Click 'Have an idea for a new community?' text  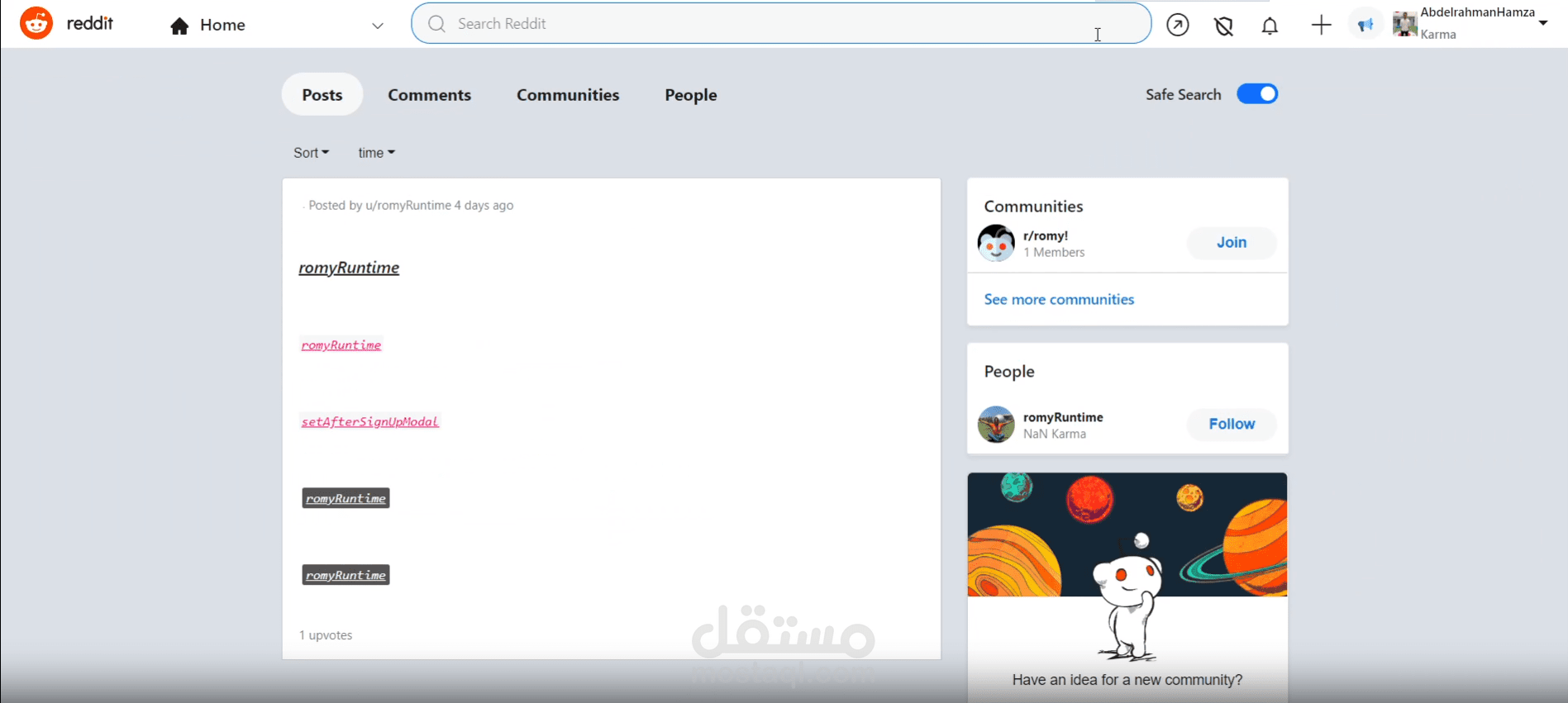click(1127, 680)
